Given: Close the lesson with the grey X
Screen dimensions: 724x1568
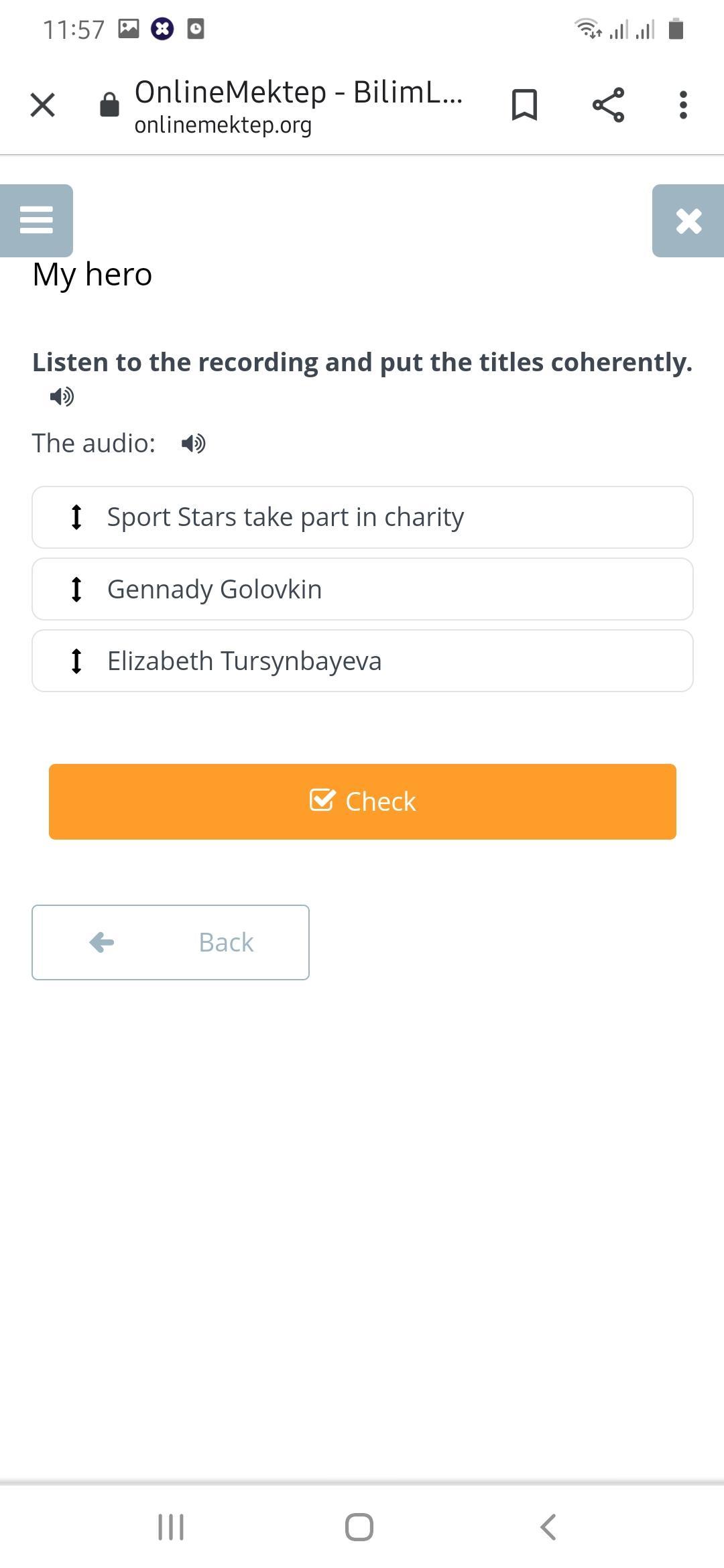Looking at the screenshot, I should 688,220.
